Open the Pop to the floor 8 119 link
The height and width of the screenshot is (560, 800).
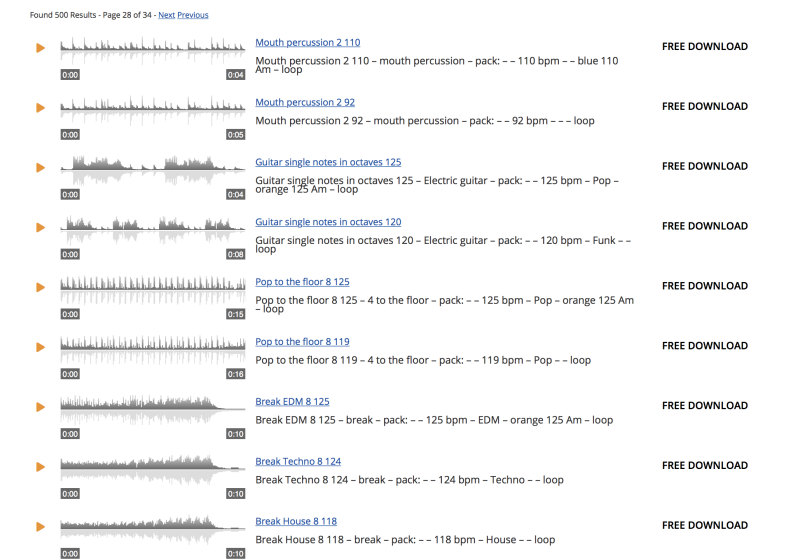click(302, 342)
